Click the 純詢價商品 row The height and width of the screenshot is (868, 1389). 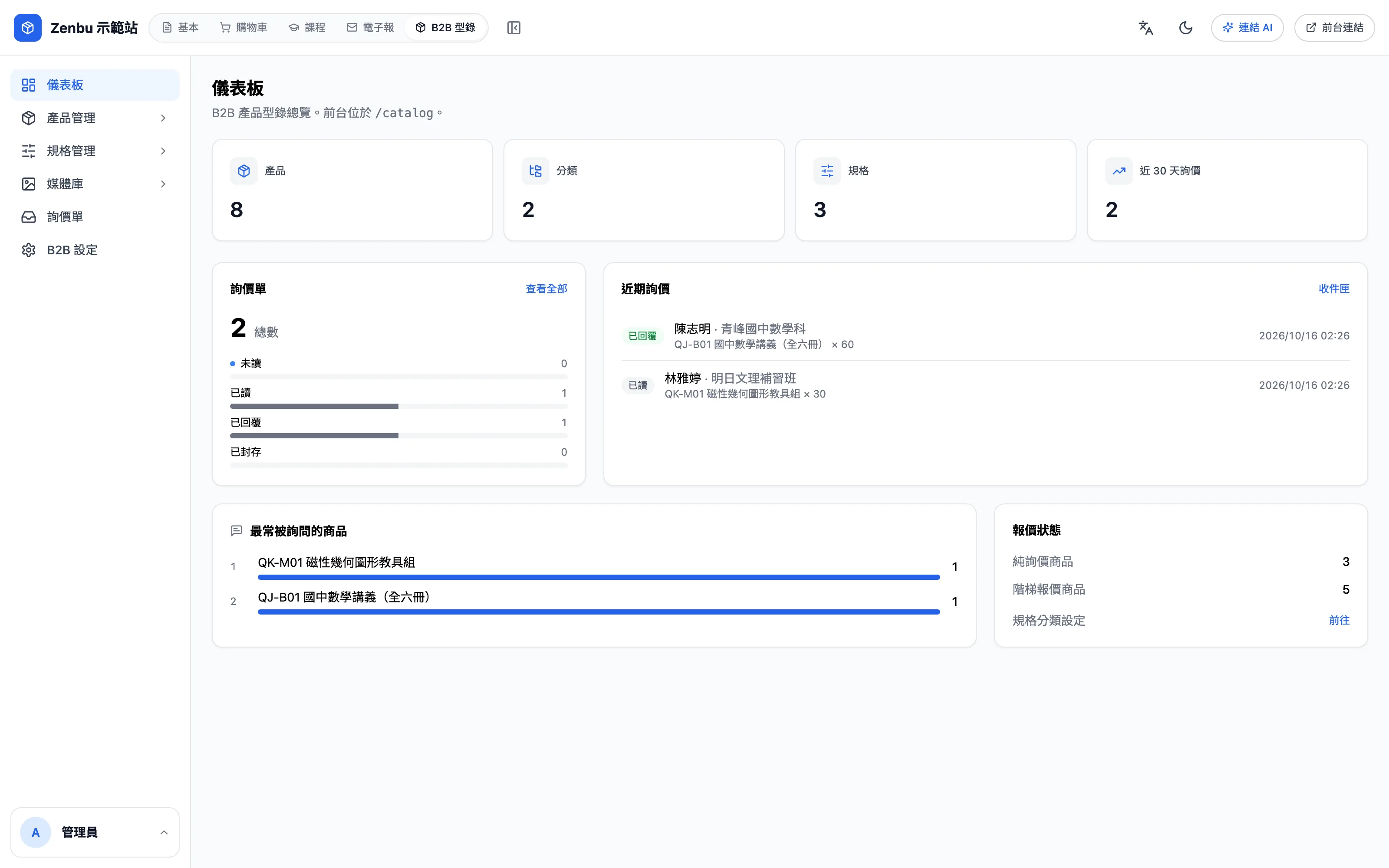click(x=1181, y=562)
